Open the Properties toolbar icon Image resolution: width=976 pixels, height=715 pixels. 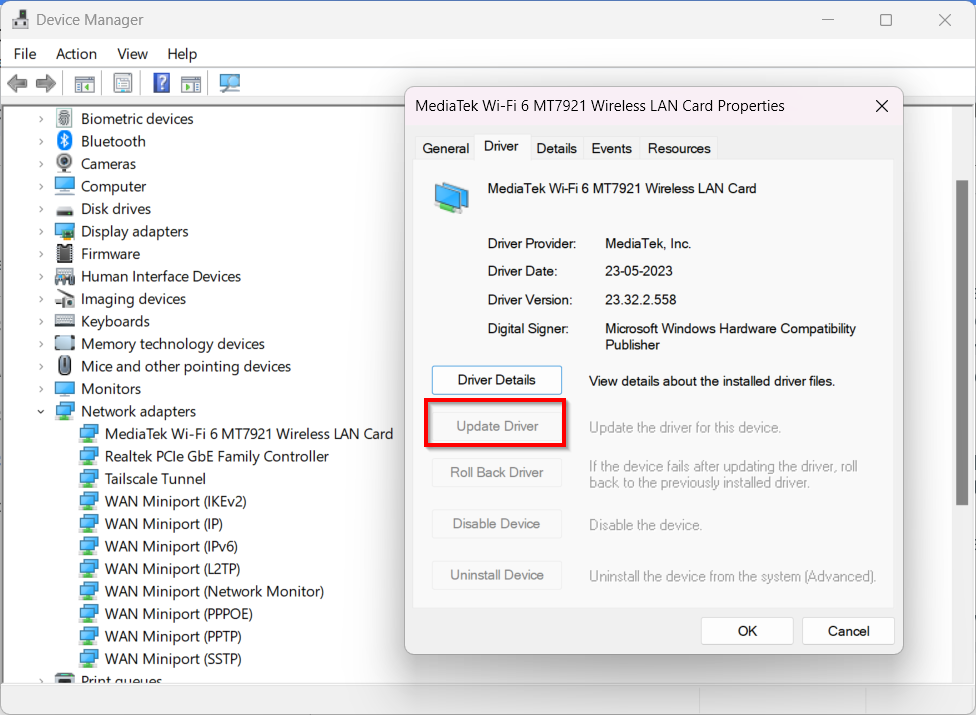click(x=123, y=84)
